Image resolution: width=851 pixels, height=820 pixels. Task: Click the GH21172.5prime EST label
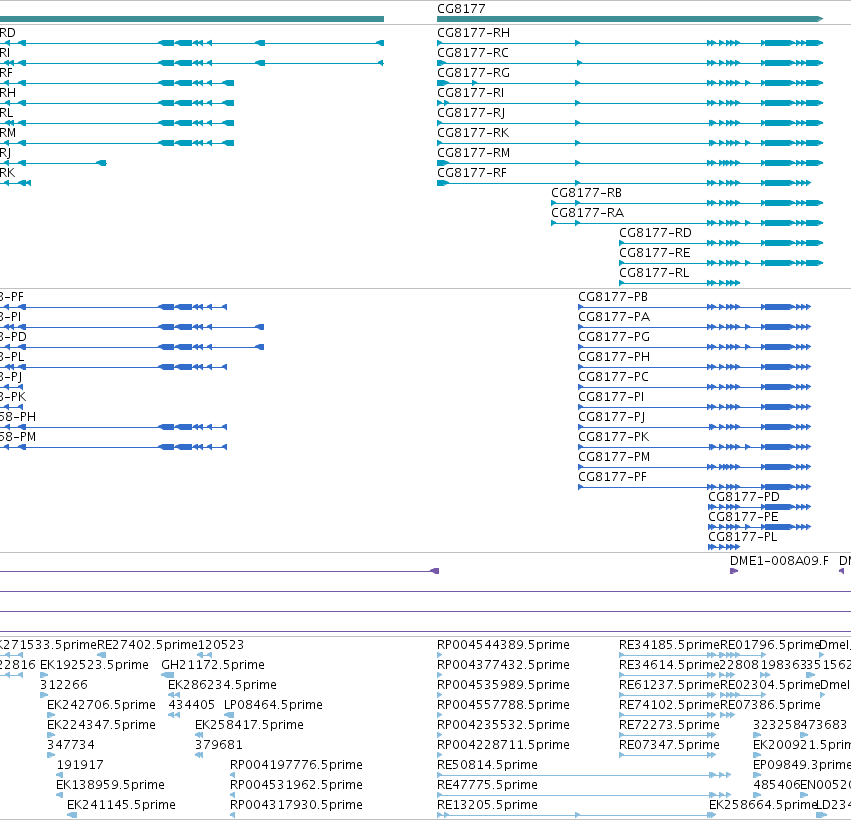pyautogui.click(x=213, y=665)
